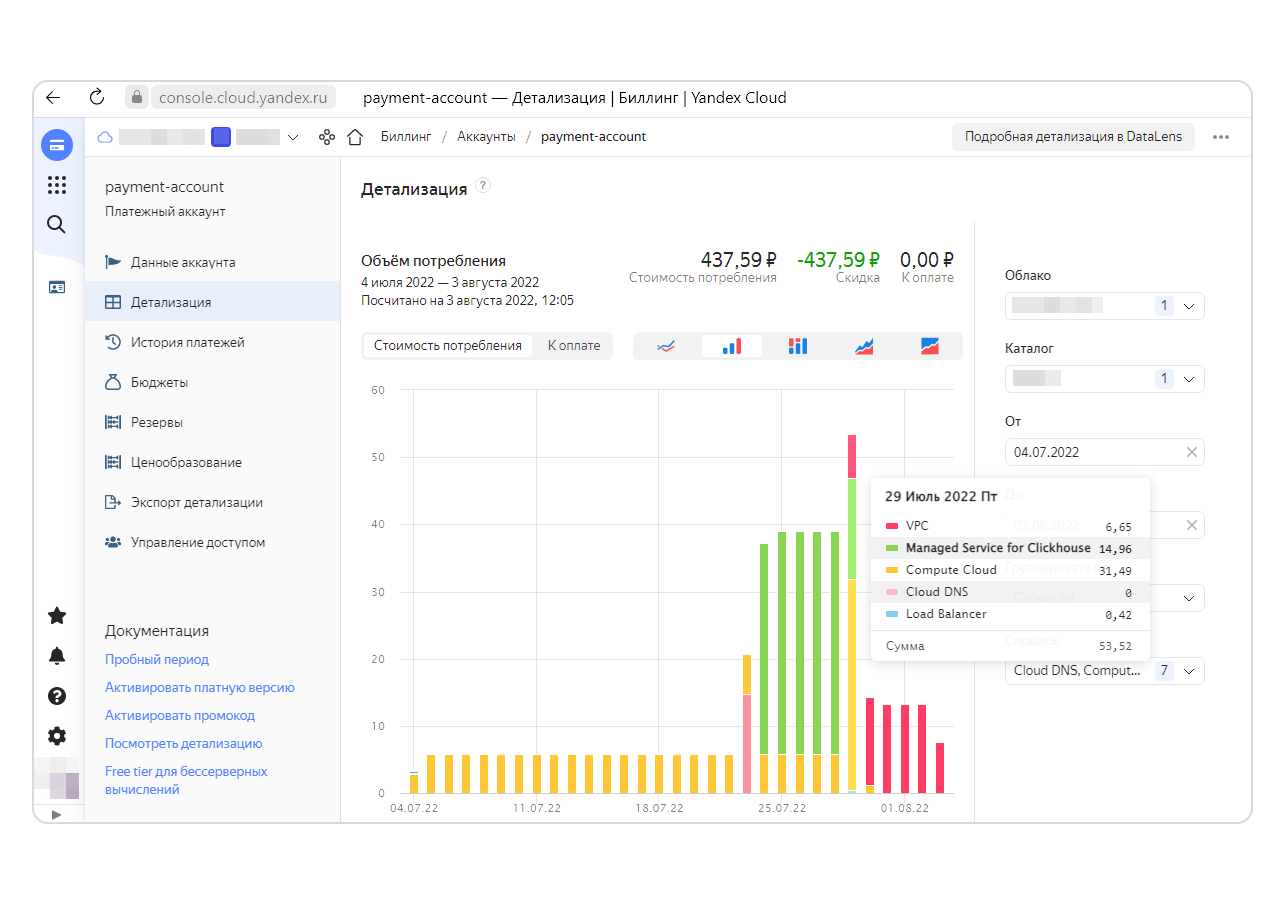
Task: Switch to К оплате view
Action: [574, 346]
